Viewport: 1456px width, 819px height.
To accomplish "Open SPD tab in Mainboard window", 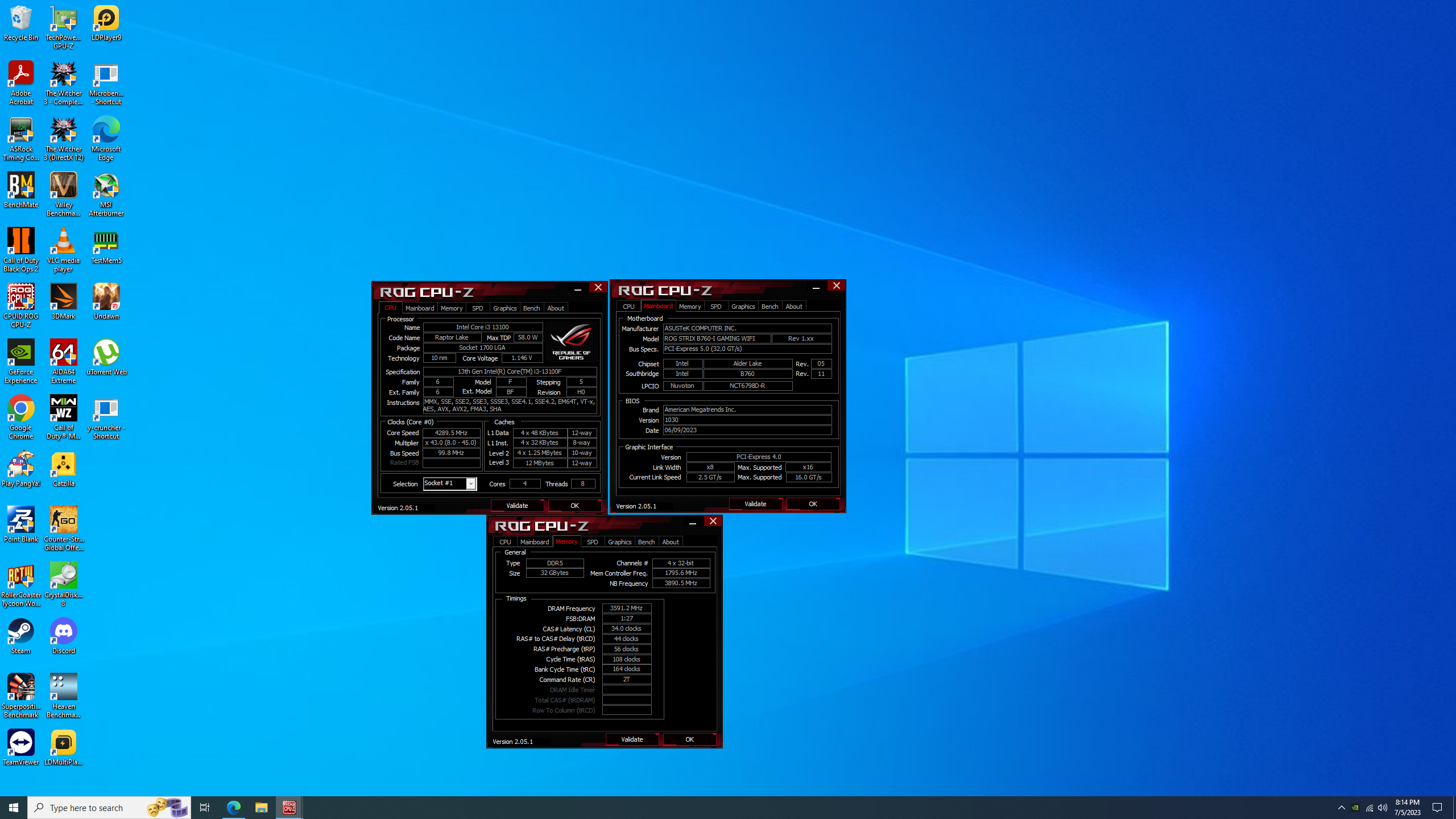I will 715,307.
